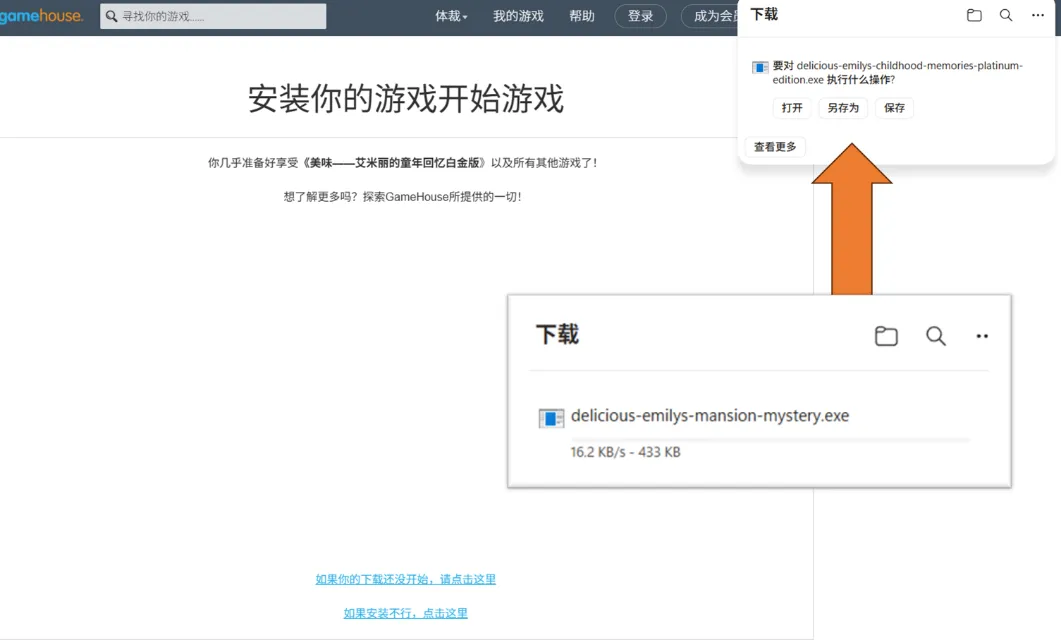Screen dimensions: 1061x640
Task: Click the 下载 title in the top popup
Action: coord(764,15)
